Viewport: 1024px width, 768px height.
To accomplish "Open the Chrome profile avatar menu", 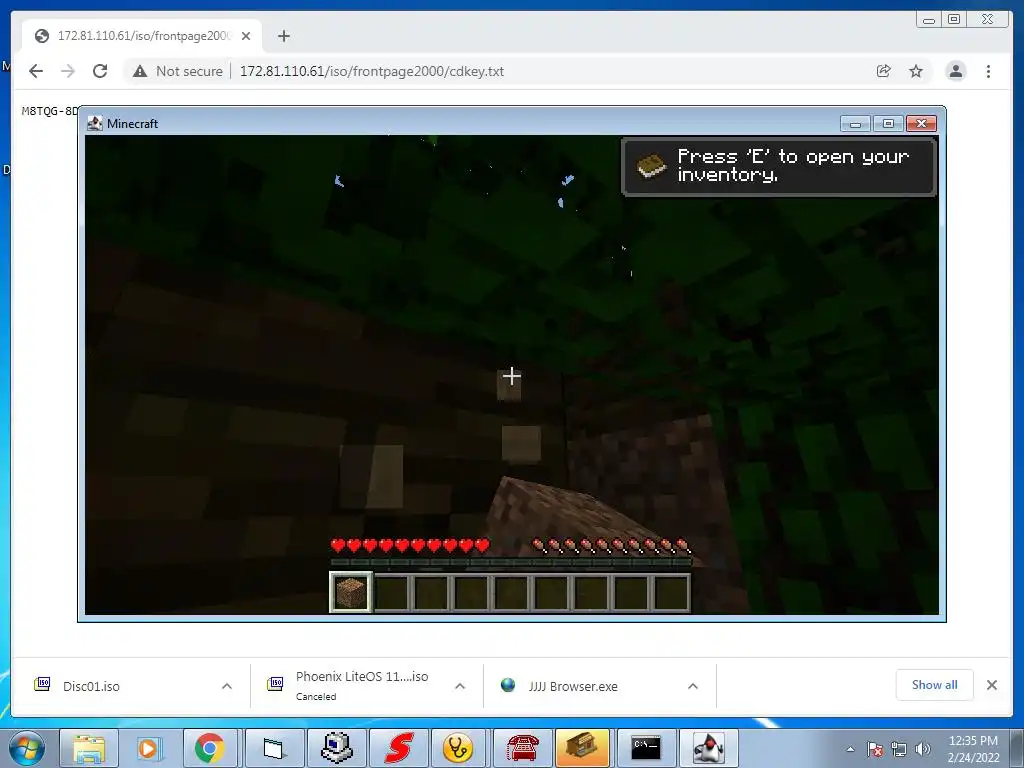I will point(955,71).
